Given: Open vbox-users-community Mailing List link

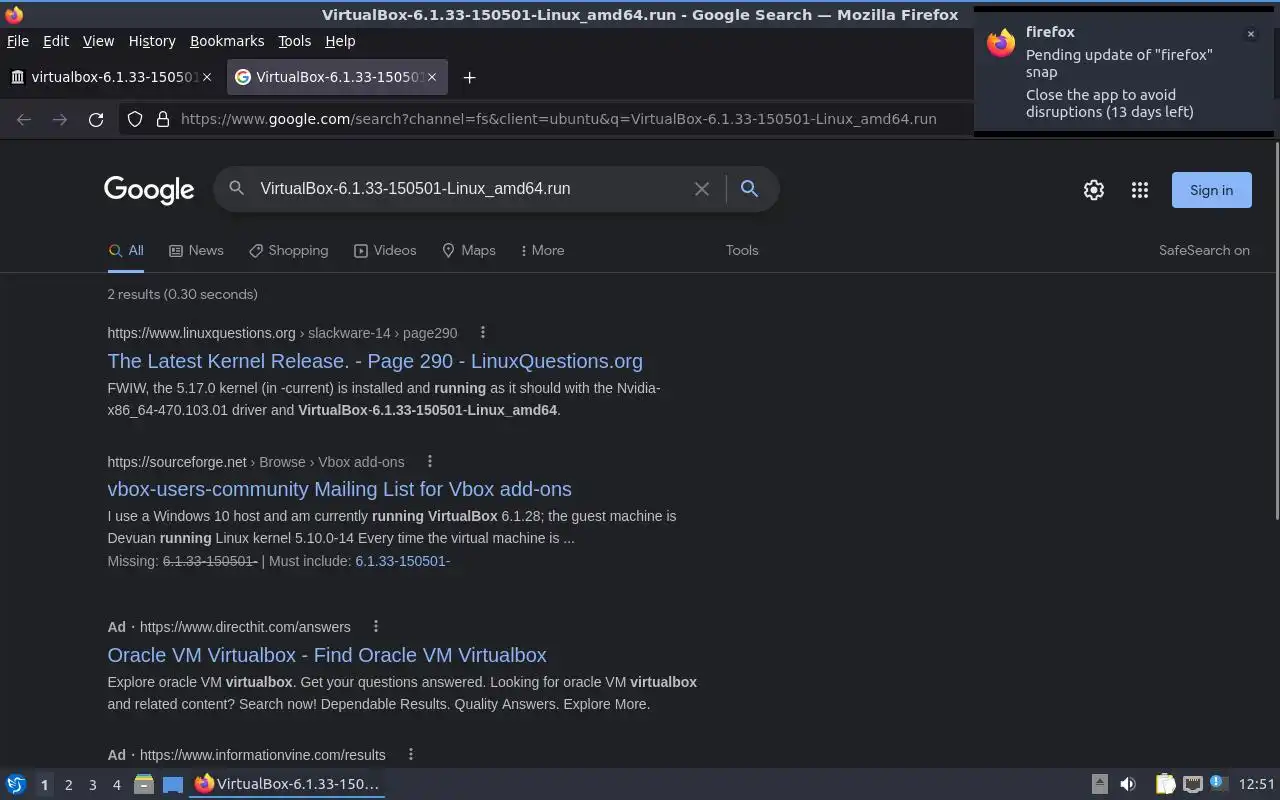Looking at the screenshot, I should (340, 489).
